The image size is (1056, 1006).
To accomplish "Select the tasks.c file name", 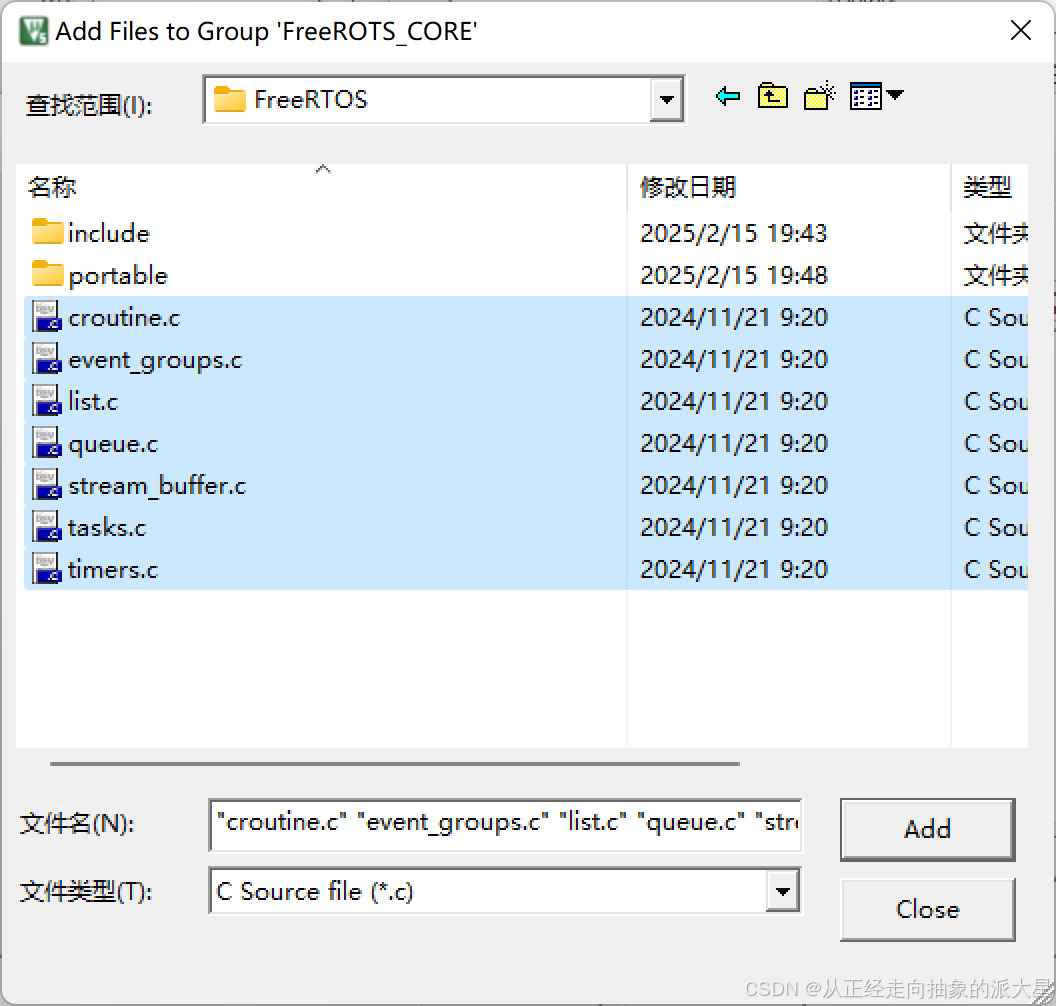I will click(x=107, y=527).
